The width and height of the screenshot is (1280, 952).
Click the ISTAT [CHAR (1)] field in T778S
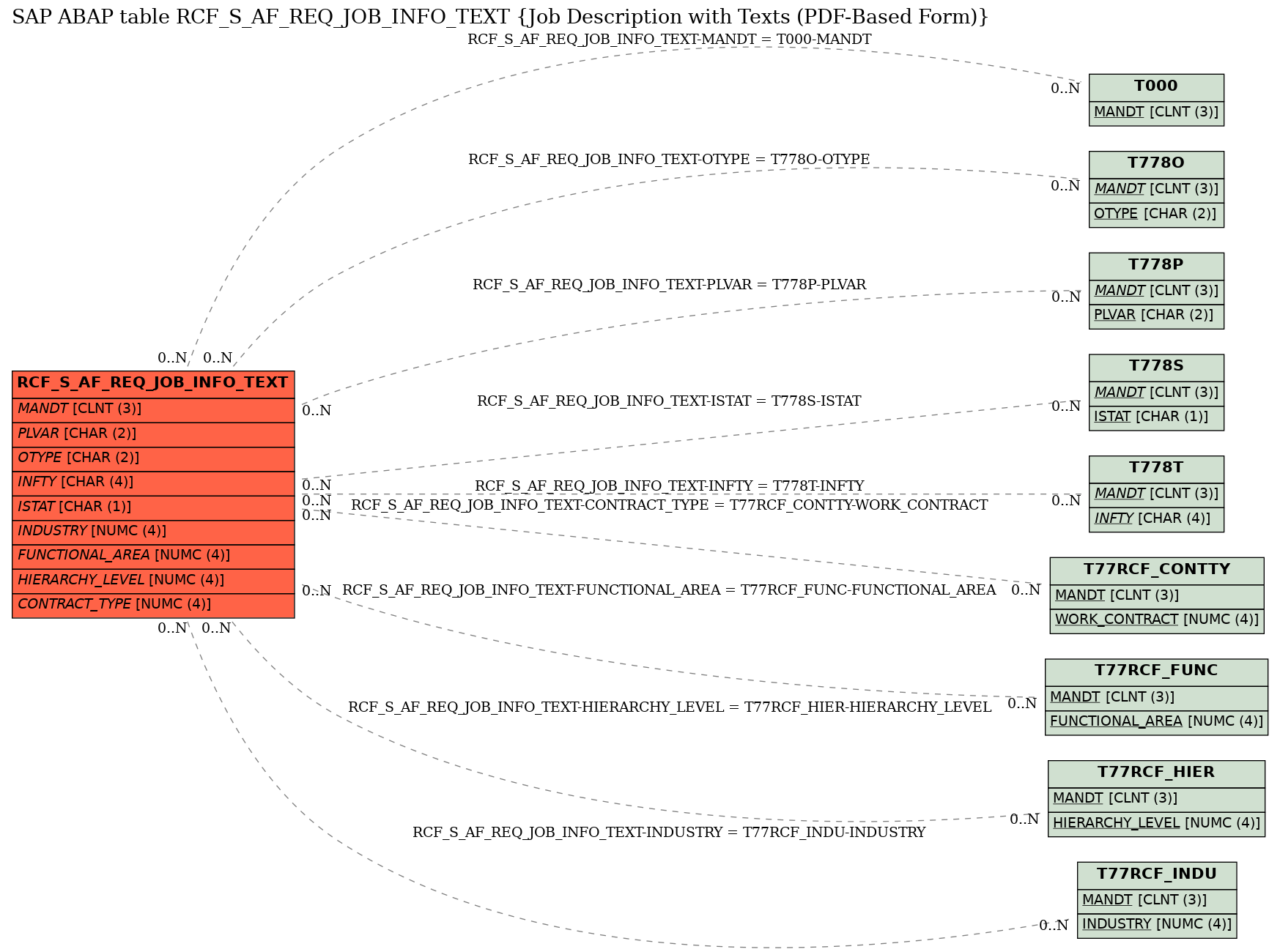tap(1156, 417)
